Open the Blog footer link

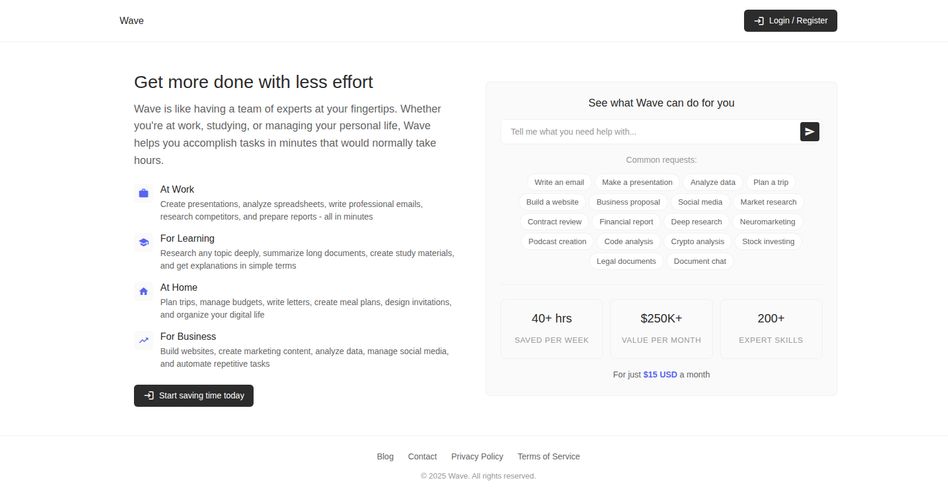click(385, 457)
